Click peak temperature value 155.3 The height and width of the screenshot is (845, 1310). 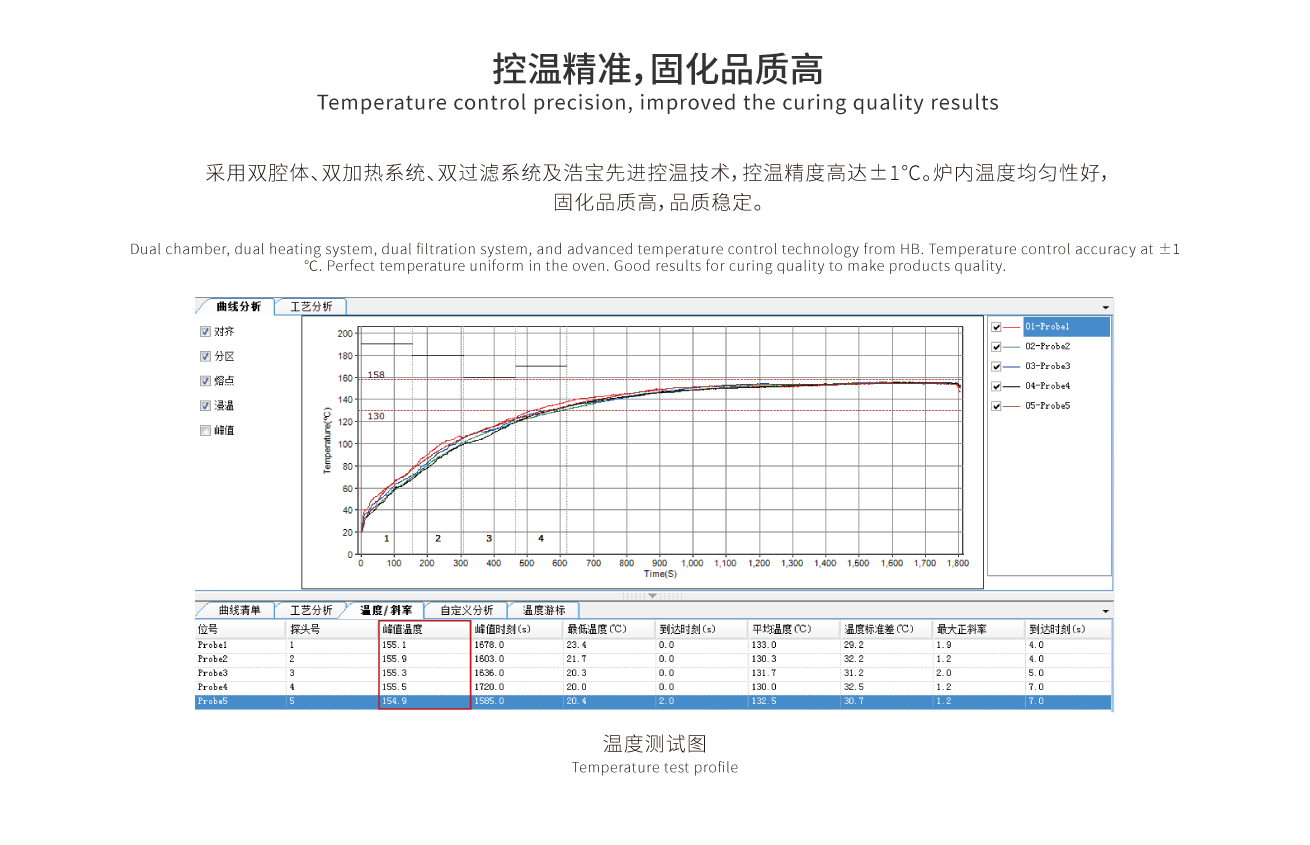tap(394, 674)
